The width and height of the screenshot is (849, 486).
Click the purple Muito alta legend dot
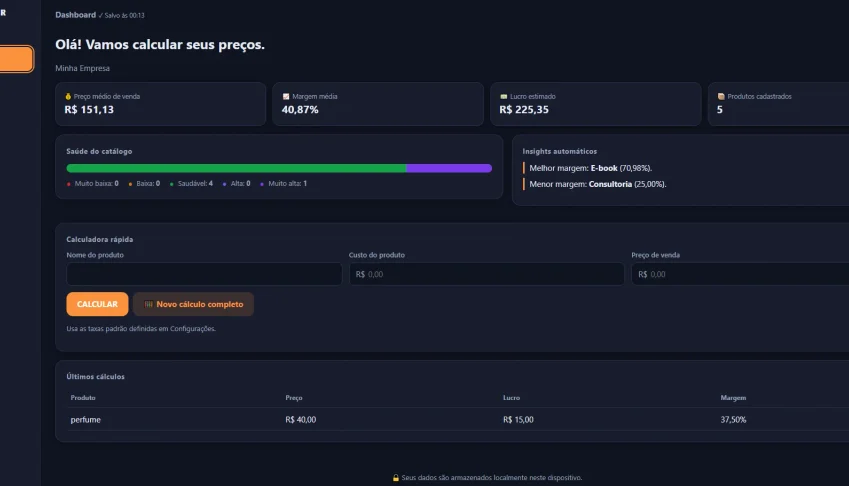[262, 184]
